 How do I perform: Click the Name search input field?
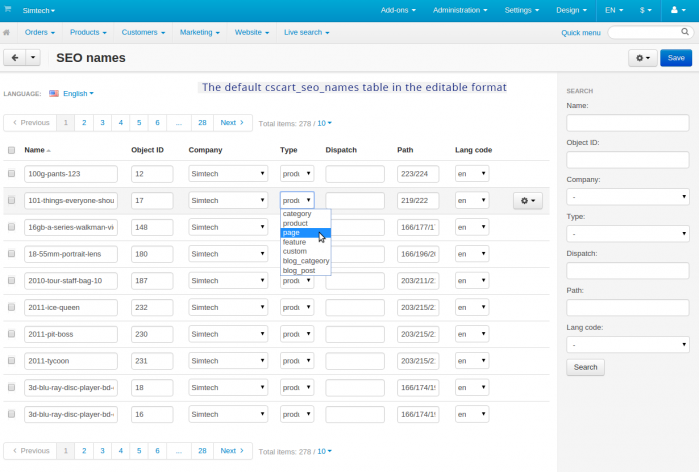click(628, 123)
